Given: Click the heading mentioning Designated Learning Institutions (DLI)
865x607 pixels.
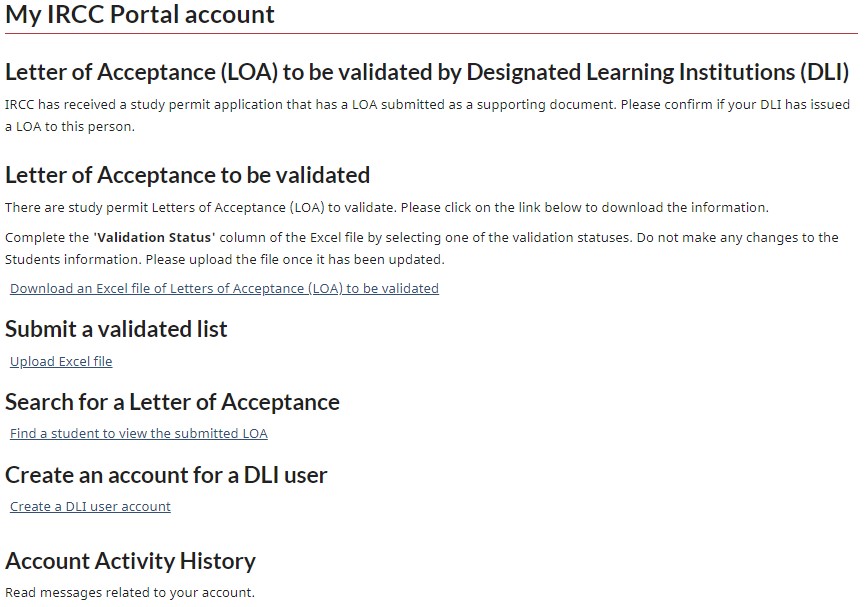Looking at the screenshot, I should pyautogui.click(x=427, y=72).
